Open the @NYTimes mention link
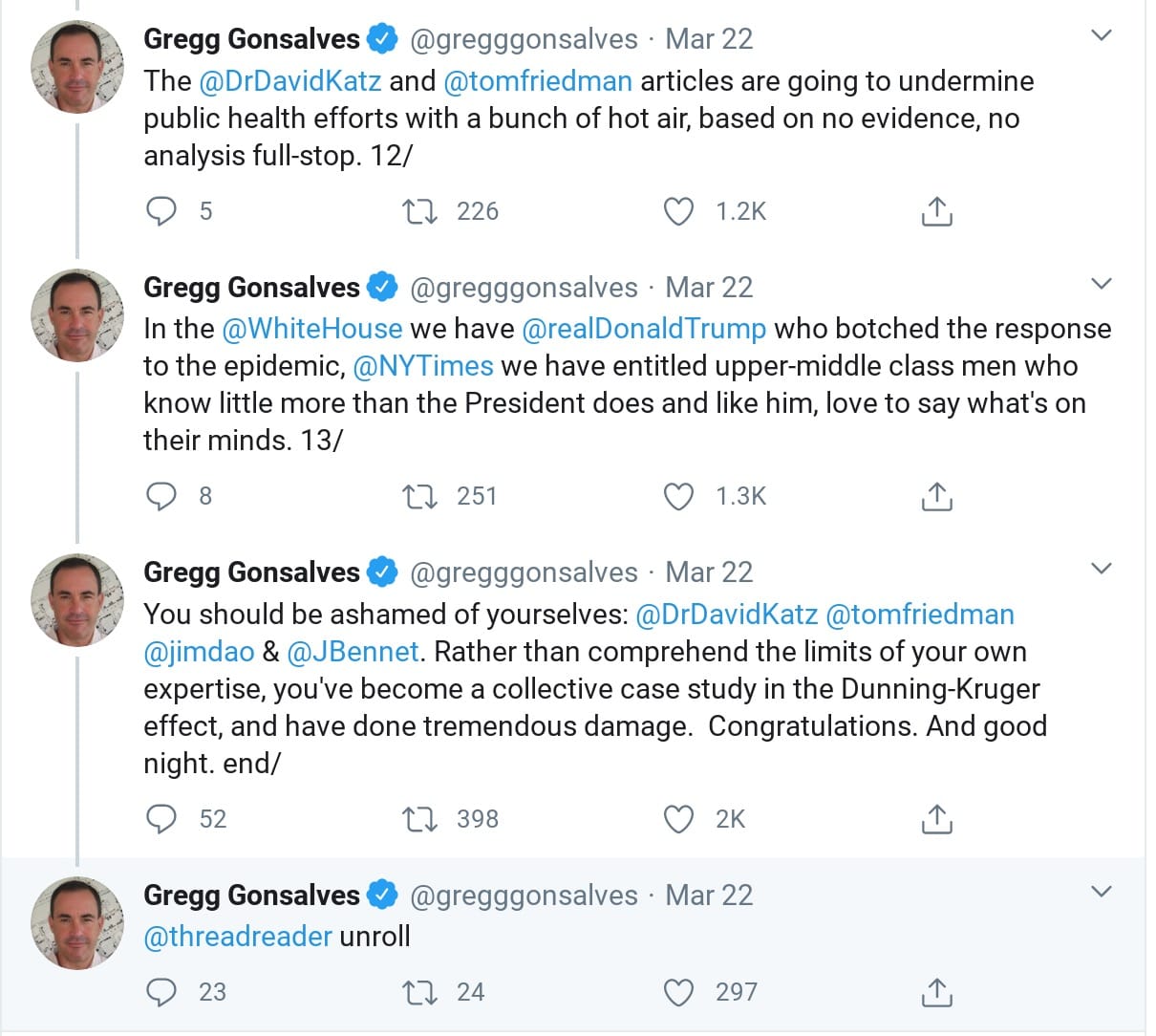 pos(423,366)
